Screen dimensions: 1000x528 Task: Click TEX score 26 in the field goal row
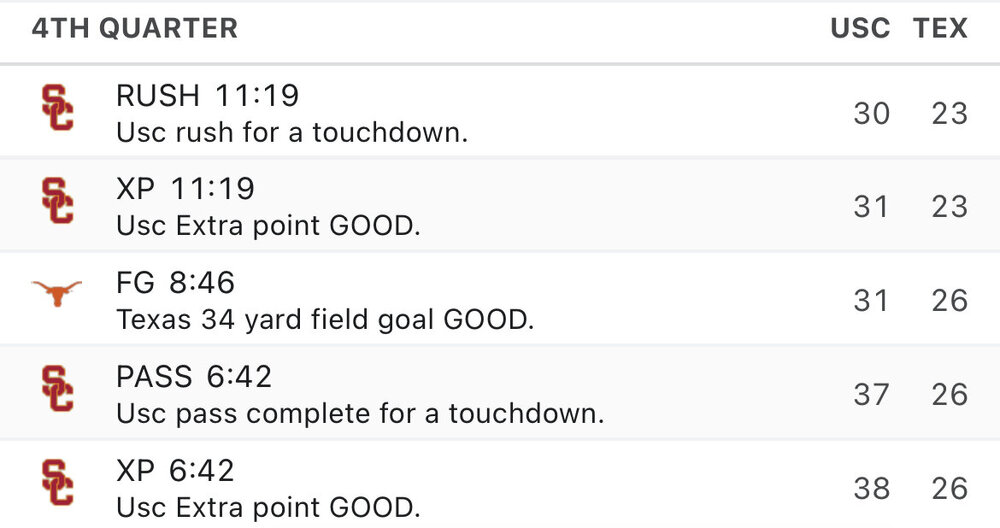[x=949, y=300]
